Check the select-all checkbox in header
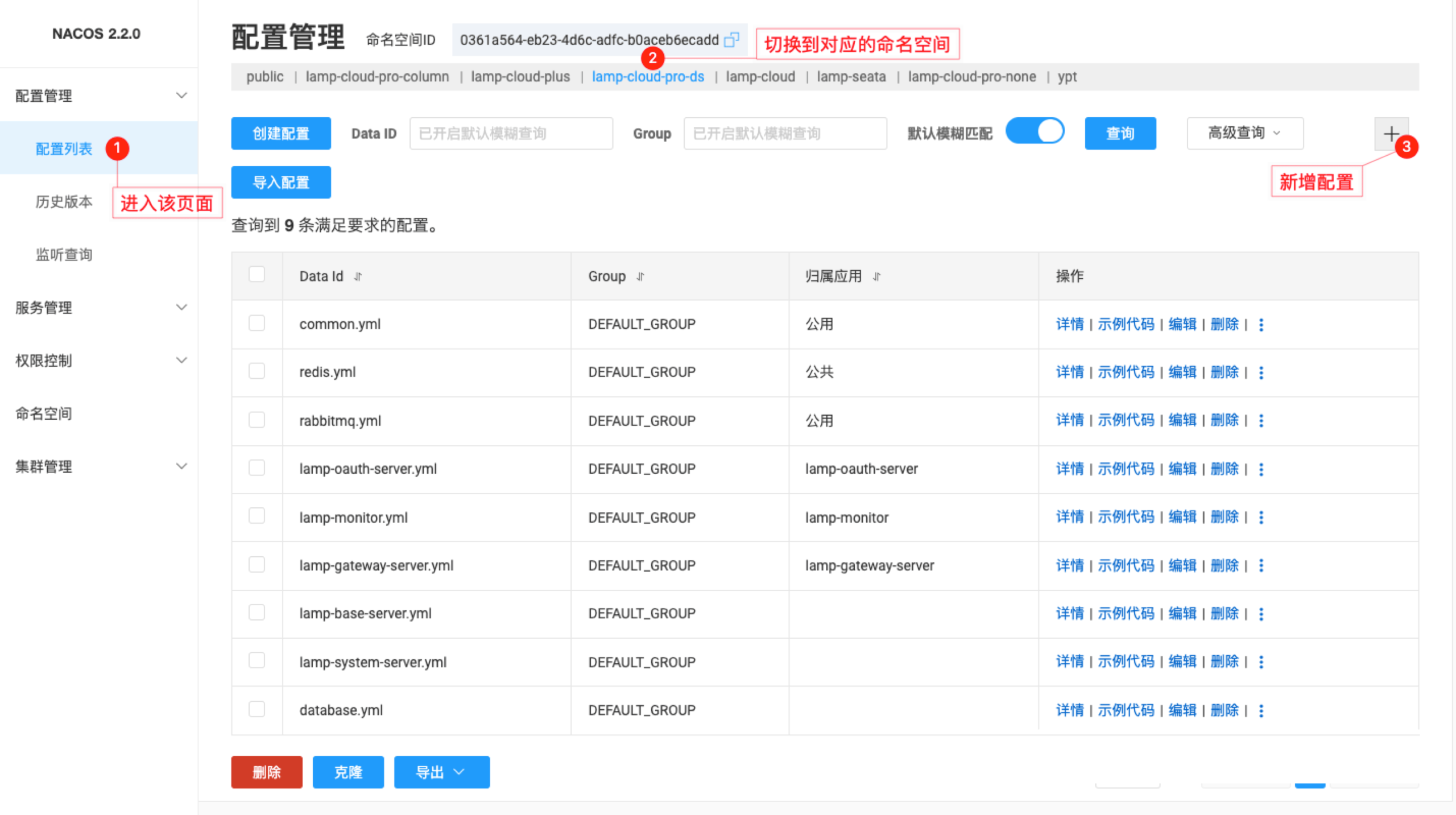 (x=257, y=275)
